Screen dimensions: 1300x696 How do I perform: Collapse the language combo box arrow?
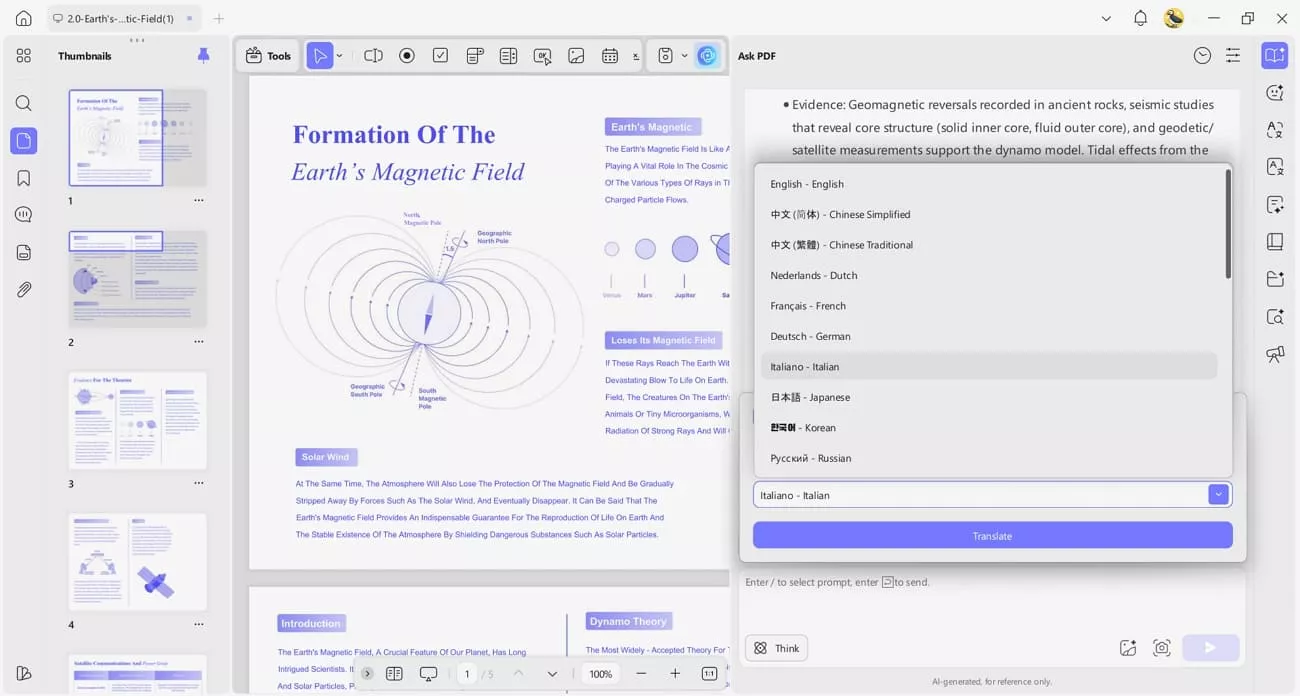[x=1218, y=495]
